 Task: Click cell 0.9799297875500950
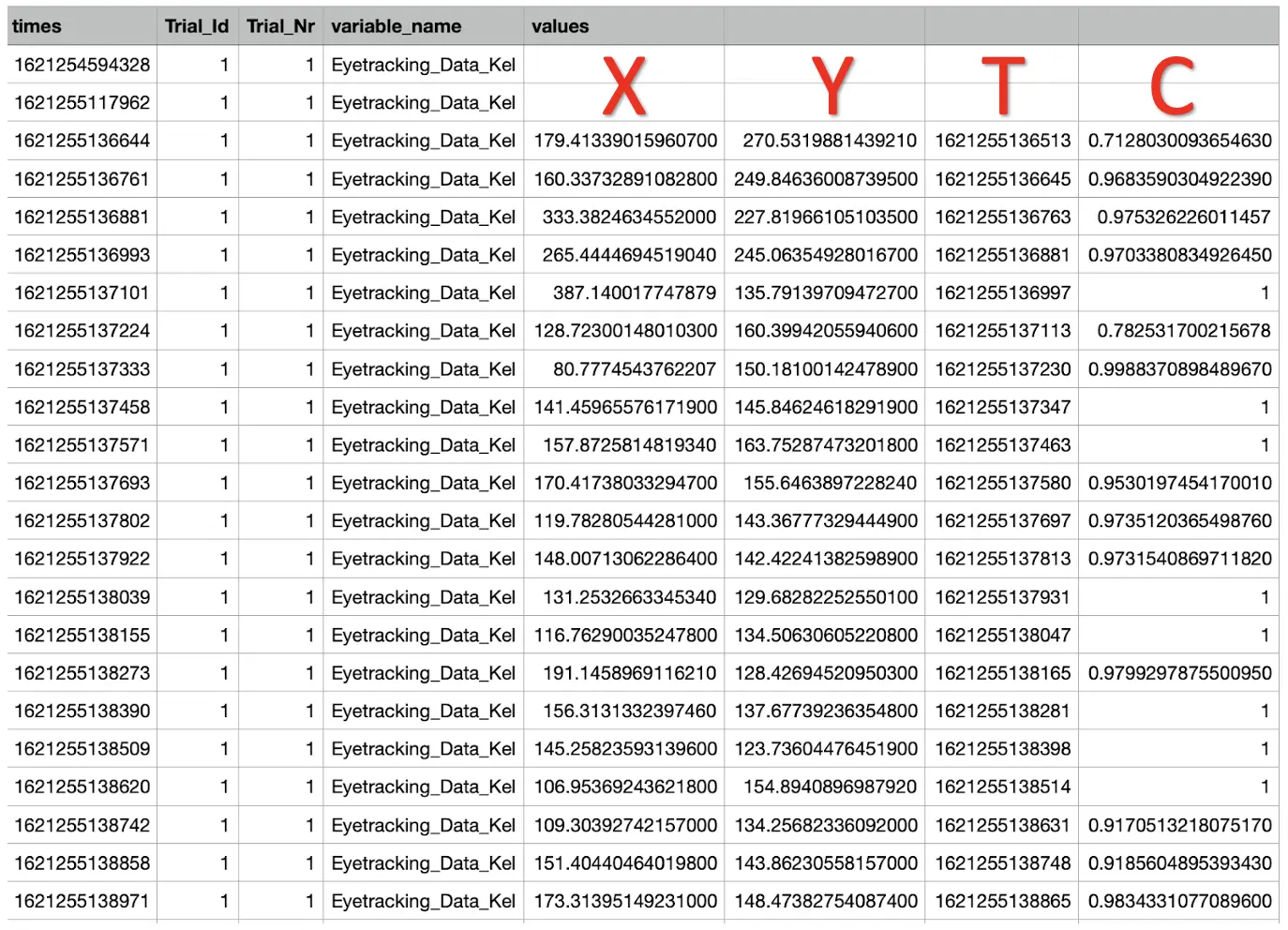pos(1178,673)
